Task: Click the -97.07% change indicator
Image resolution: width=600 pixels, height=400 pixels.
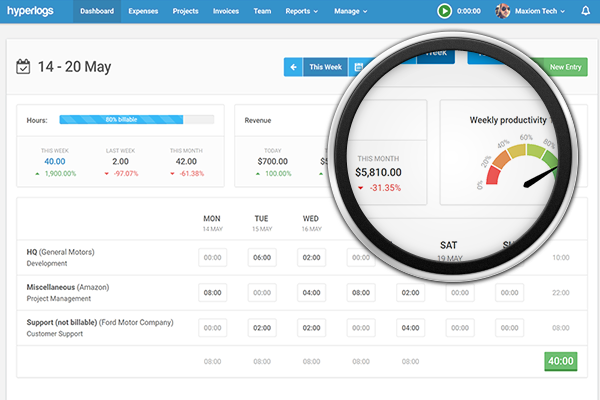Action: pyautogui.click(x=121, y=174)
